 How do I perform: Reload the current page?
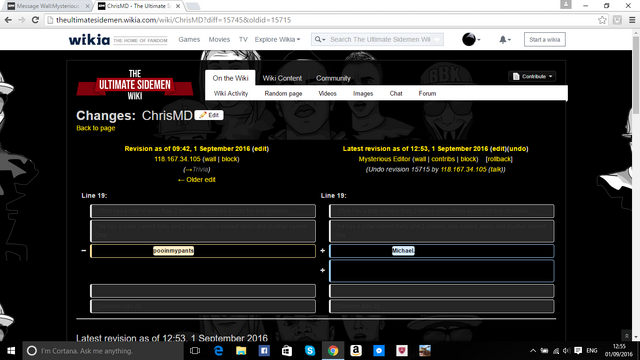[36, 20]
